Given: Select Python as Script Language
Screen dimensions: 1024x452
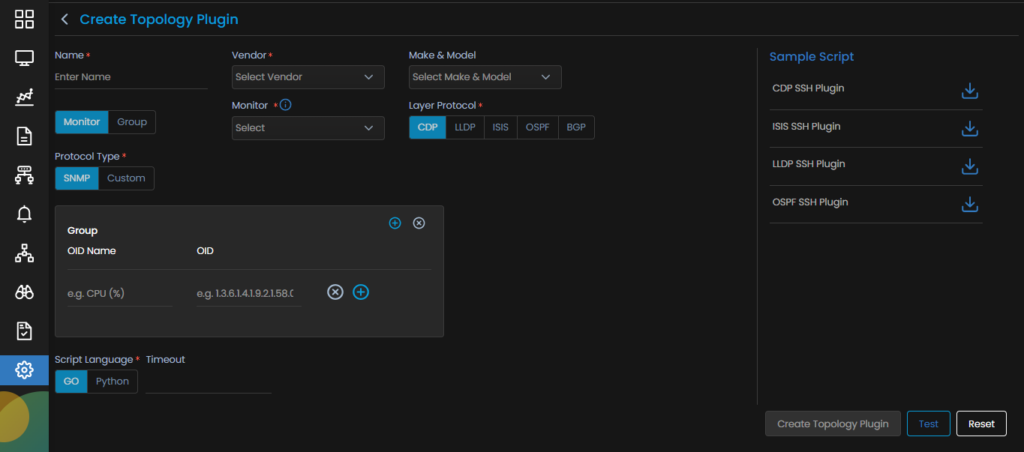Looking at the screenshot, I should click(x=112, y=381).
